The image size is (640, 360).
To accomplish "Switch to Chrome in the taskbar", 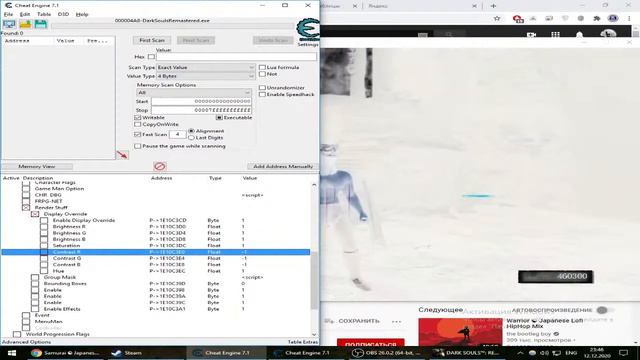I will tap(65, 353).
